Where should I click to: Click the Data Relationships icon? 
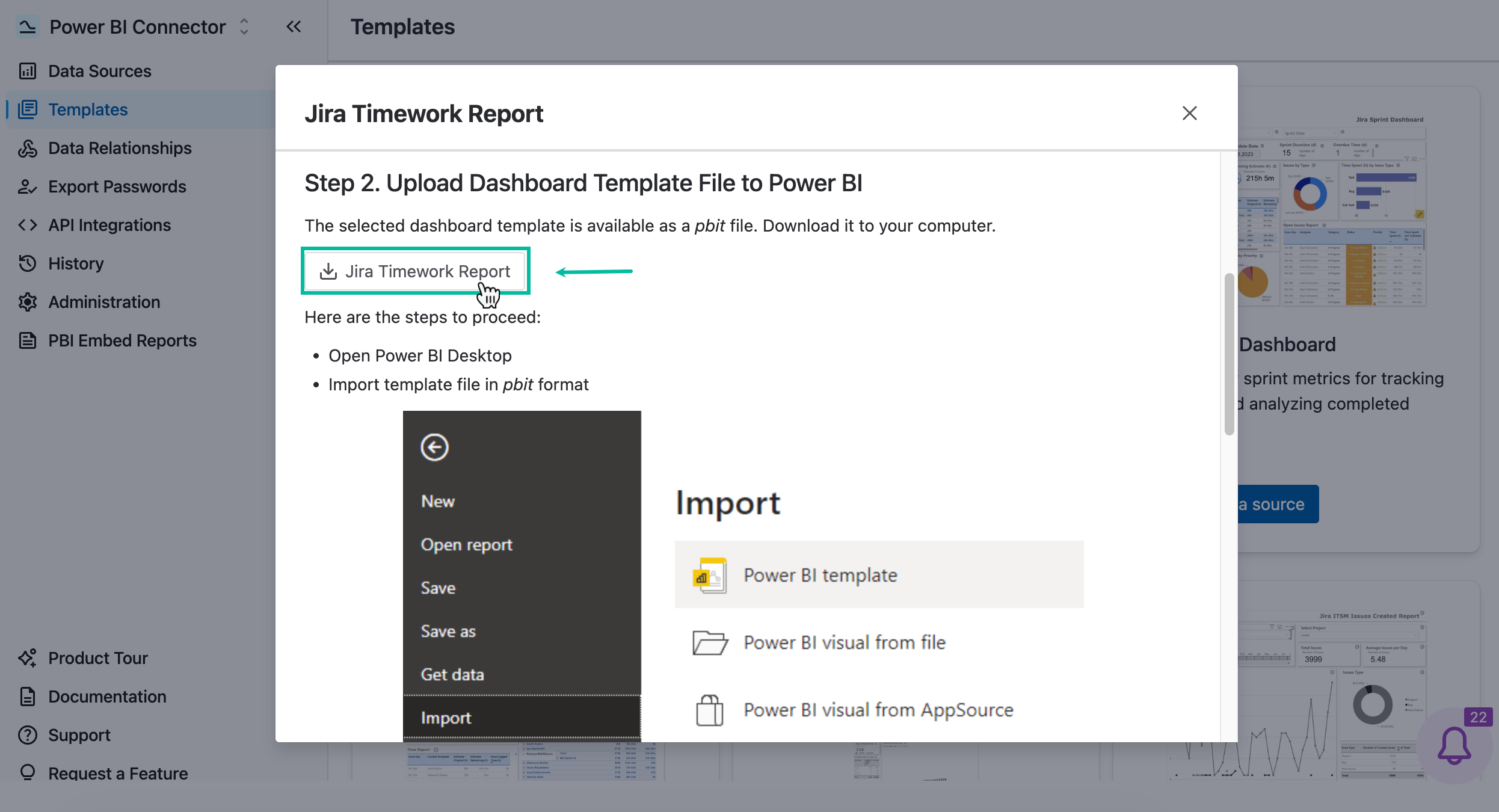(28, 148)
